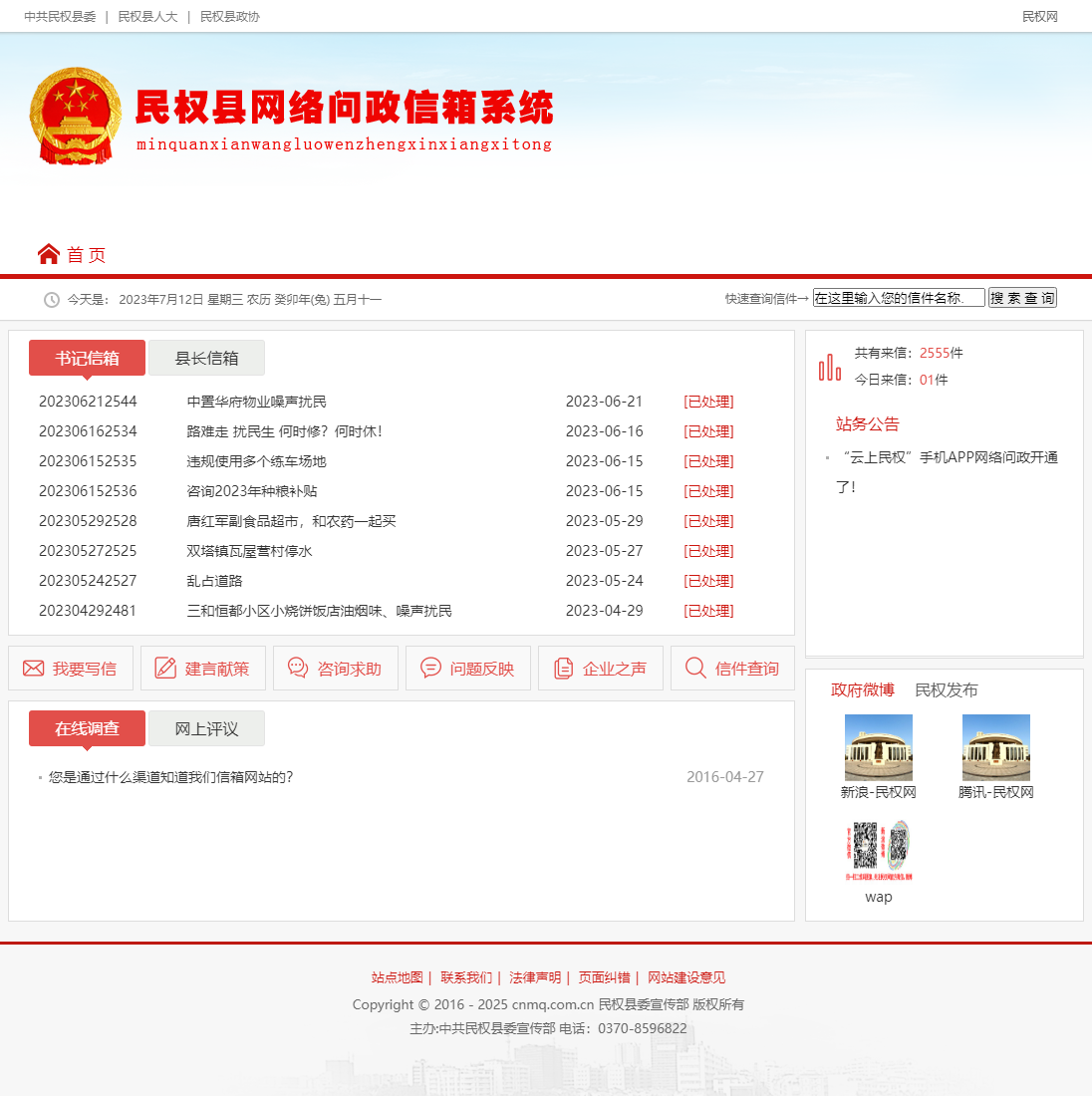Click the letter search input field

point(897,297)
